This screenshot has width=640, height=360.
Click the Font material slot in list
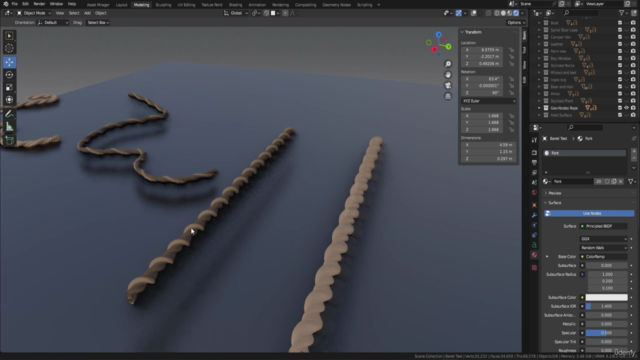click(x=585, y=153)
